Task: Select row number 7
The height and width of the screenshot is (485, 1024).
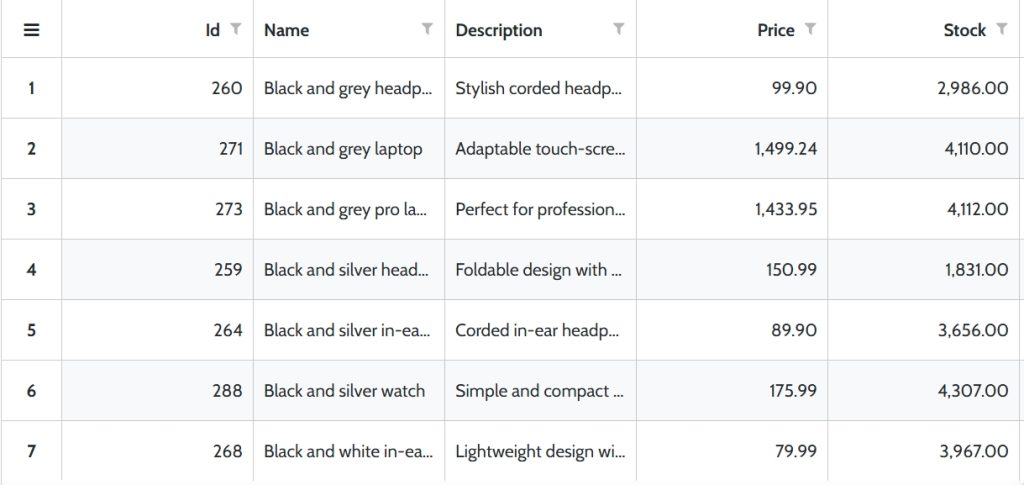Action: pyautogui.click(x=31, y=451)
